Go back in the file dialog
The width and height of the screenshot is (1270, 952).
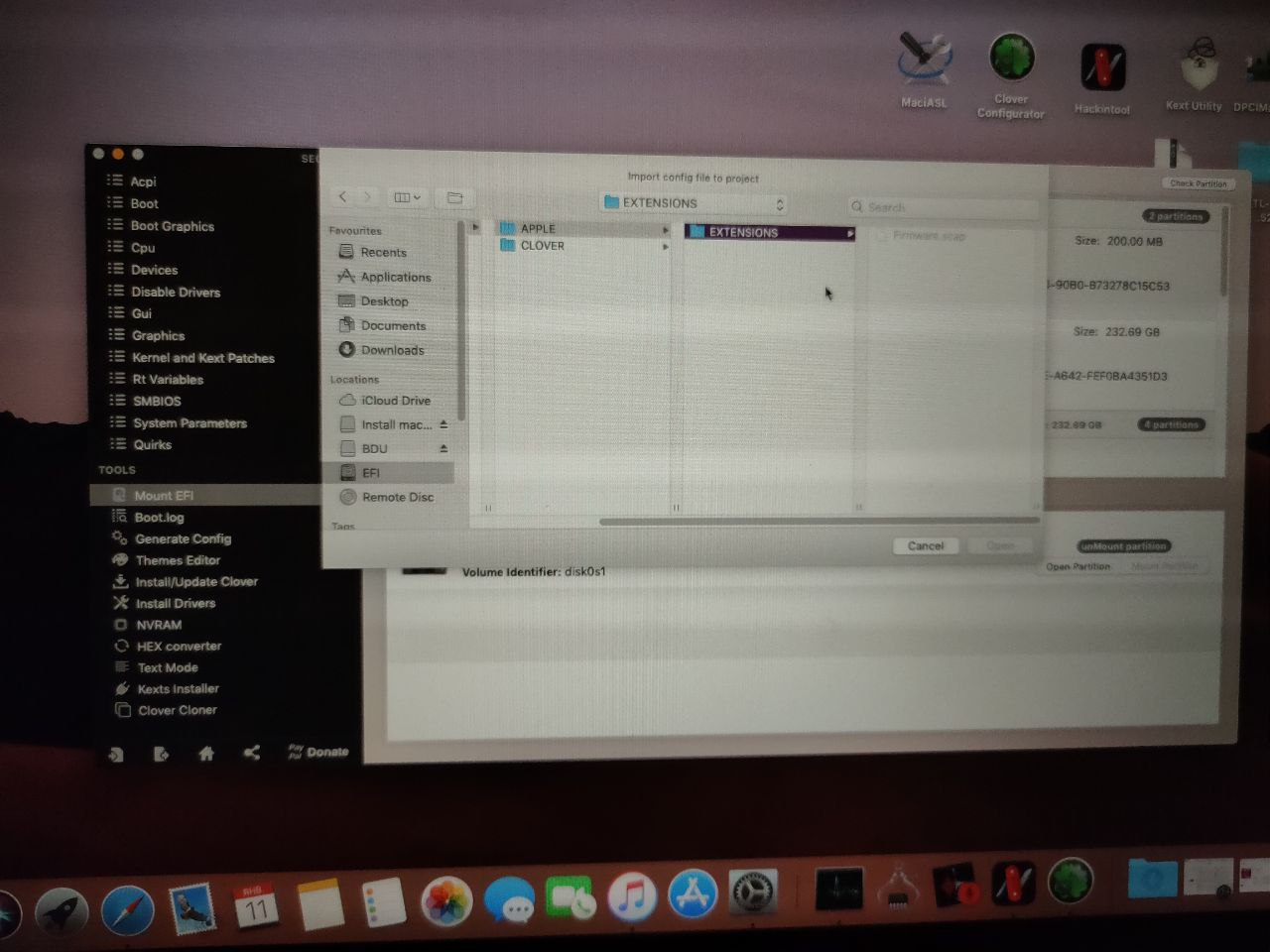343,197
